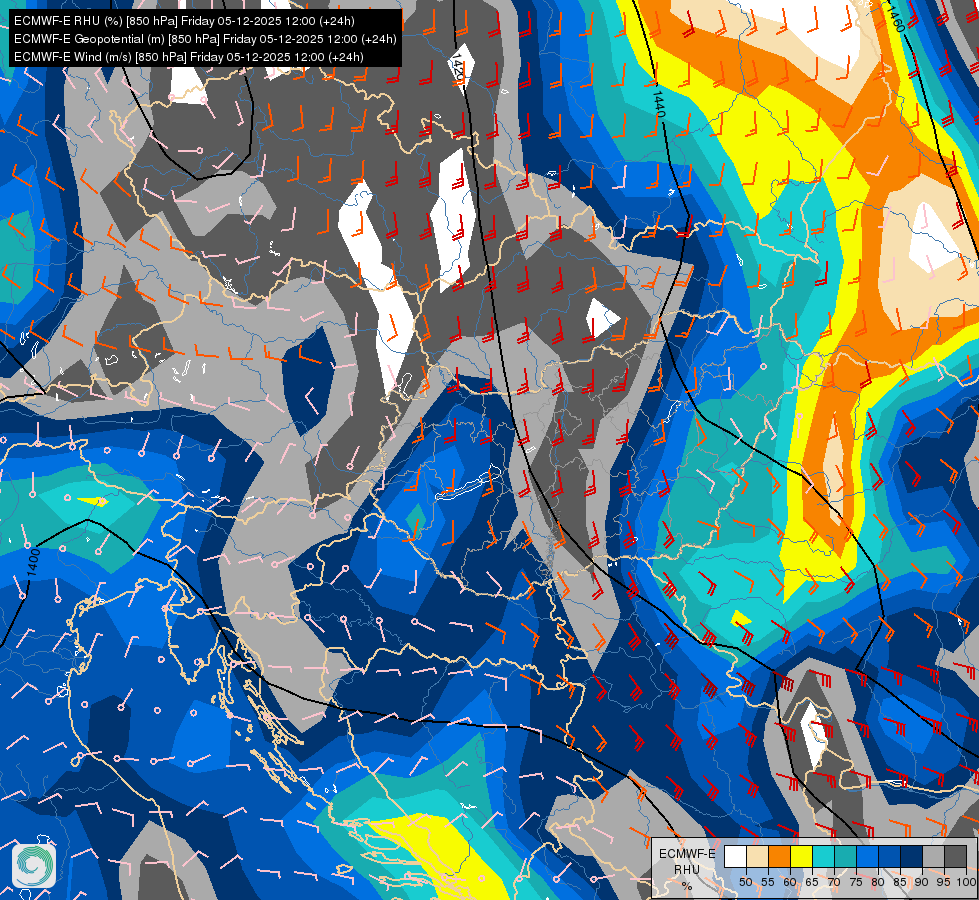Click the legend value 50
This screenshot has height=900, width=979.
tap(745, 882)
